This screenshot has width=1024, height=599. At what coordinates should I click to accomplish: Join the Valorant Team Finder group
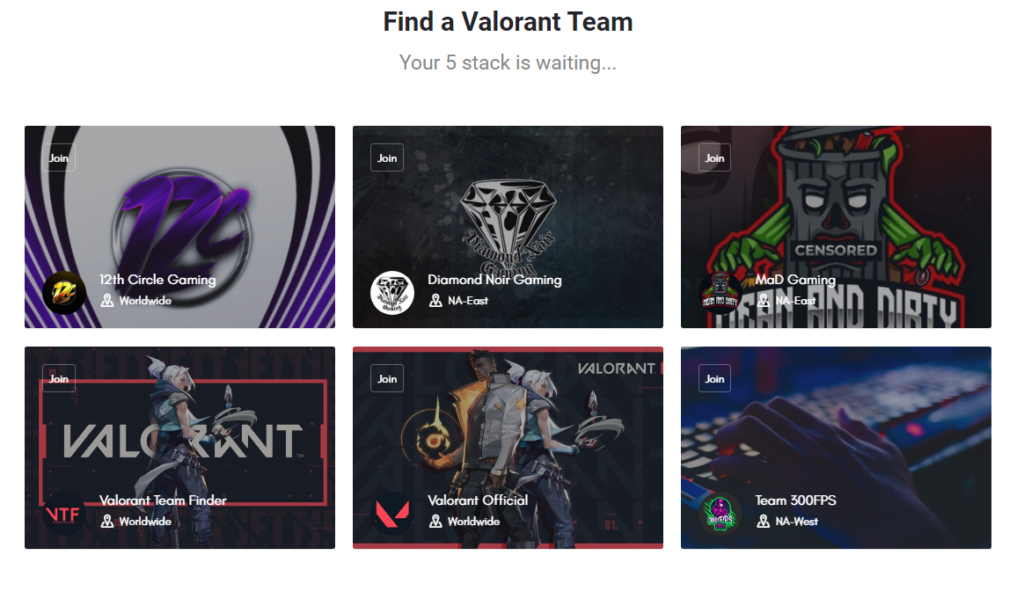(59, 379)
